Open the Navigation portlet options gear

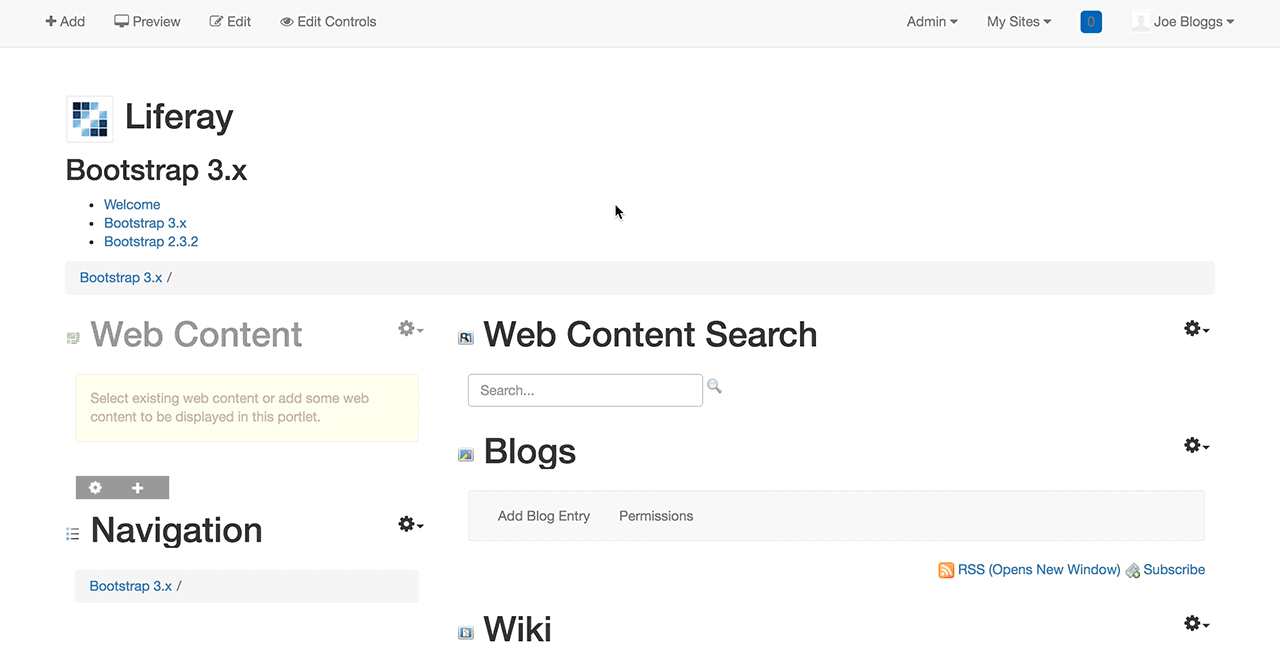pos(407,524)
